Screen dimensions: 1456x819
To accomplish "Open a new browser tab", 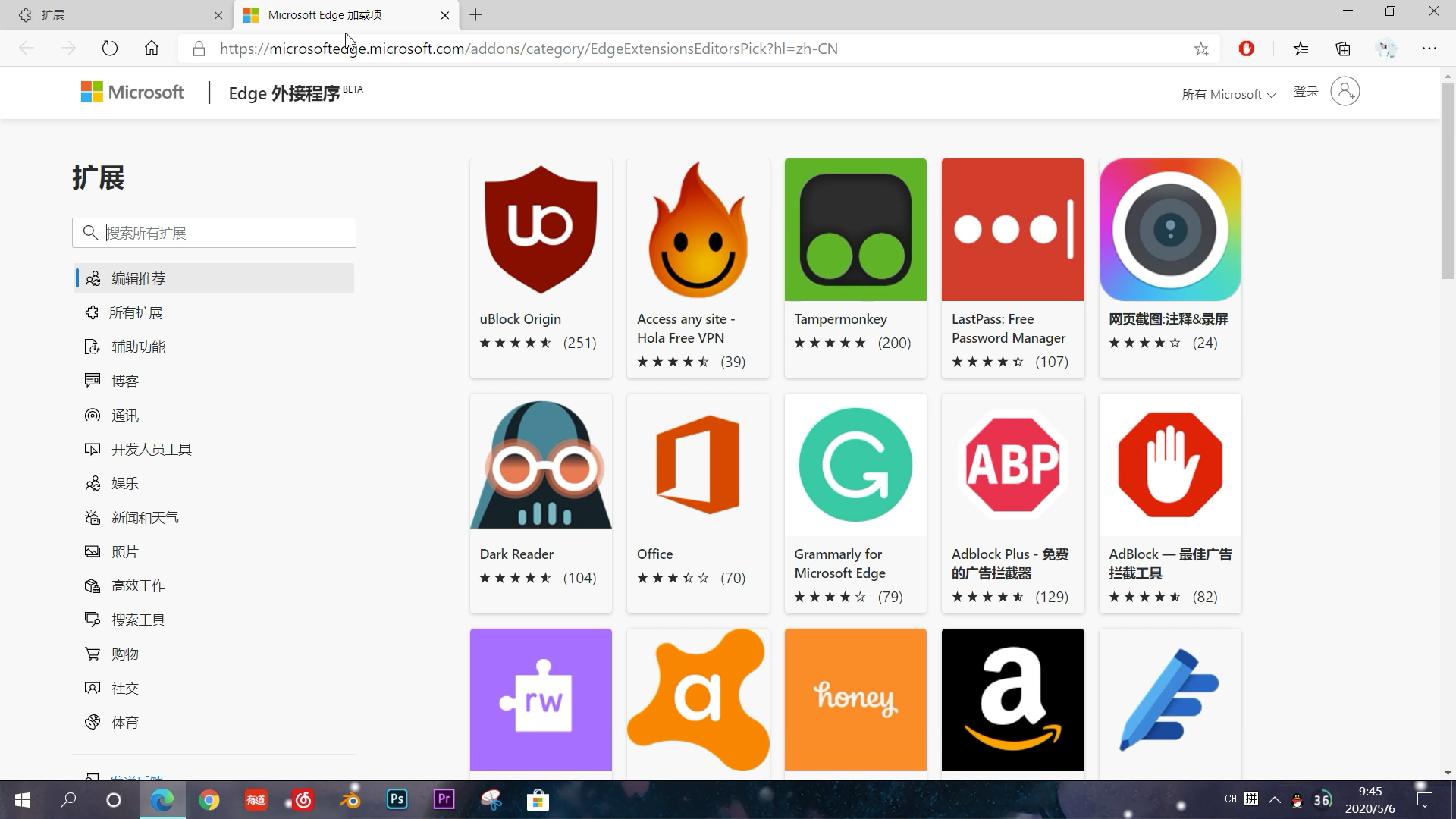I will point(475,14).
